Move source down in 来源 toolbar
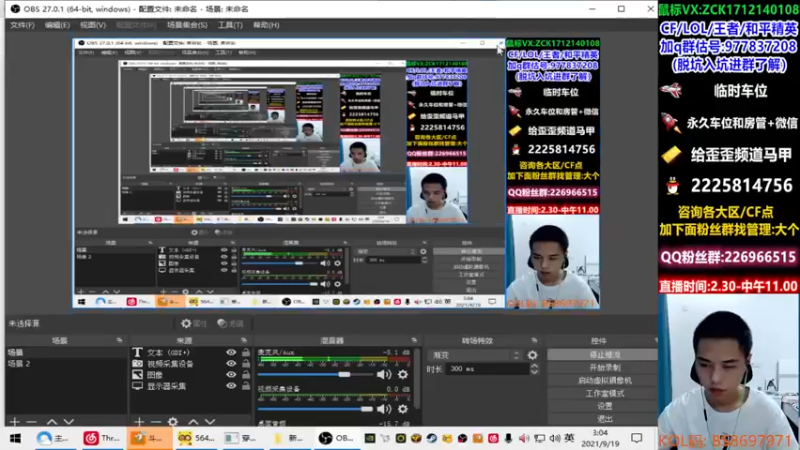 (x=210, y=421)
